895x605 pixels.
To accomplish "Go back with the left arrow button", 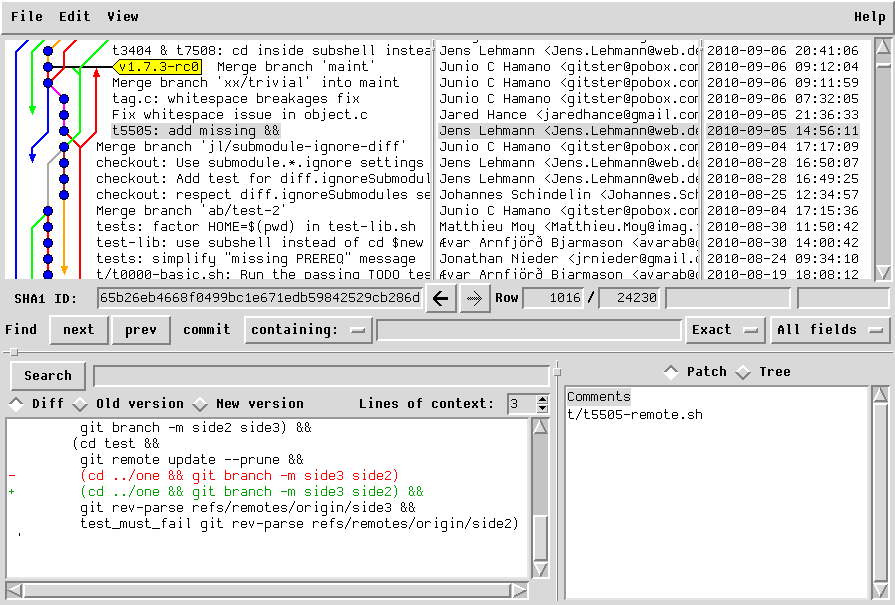I will click(441, 298).
